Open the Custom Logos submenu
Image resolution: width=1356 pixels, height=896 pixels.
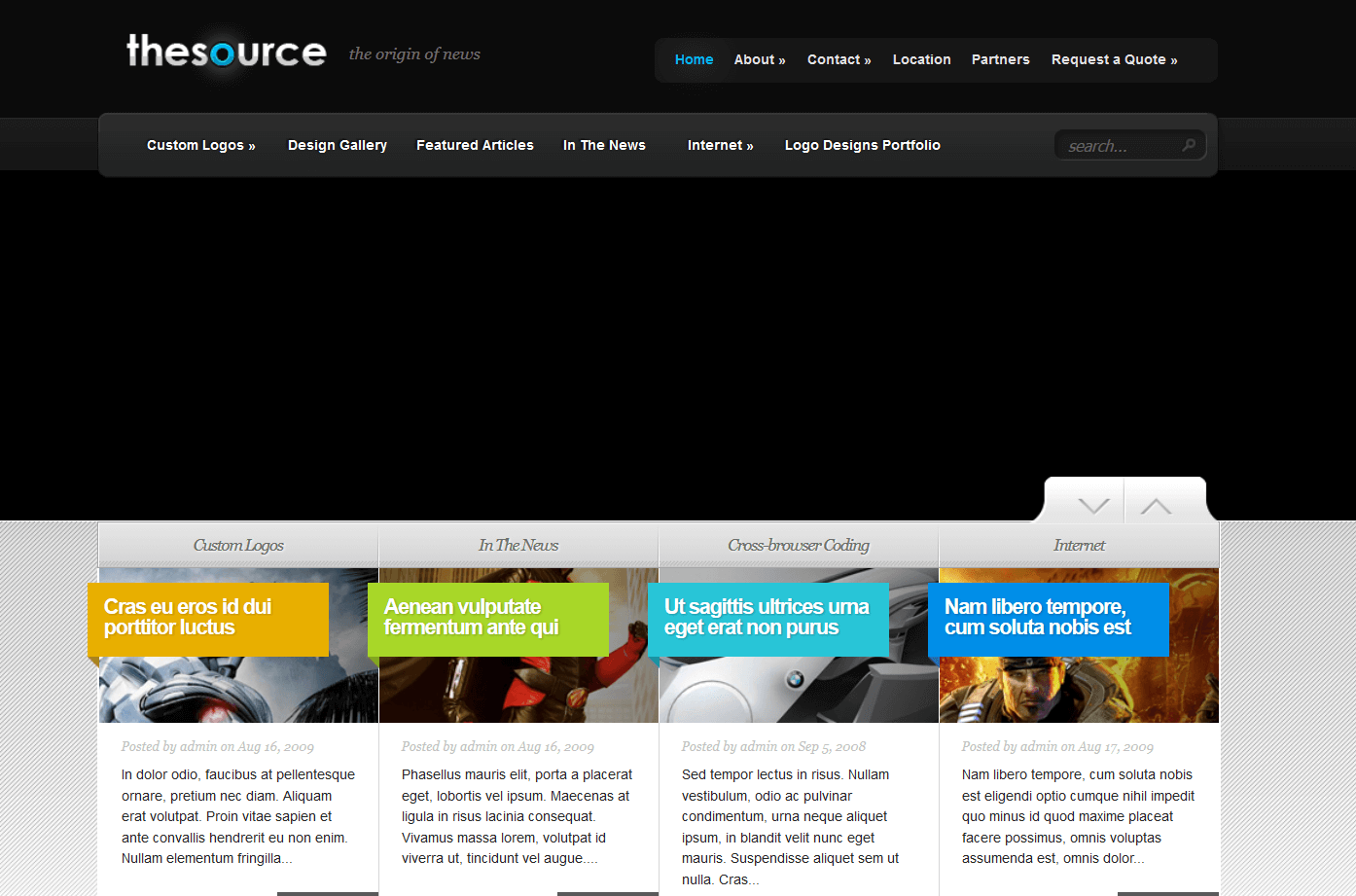199,144
